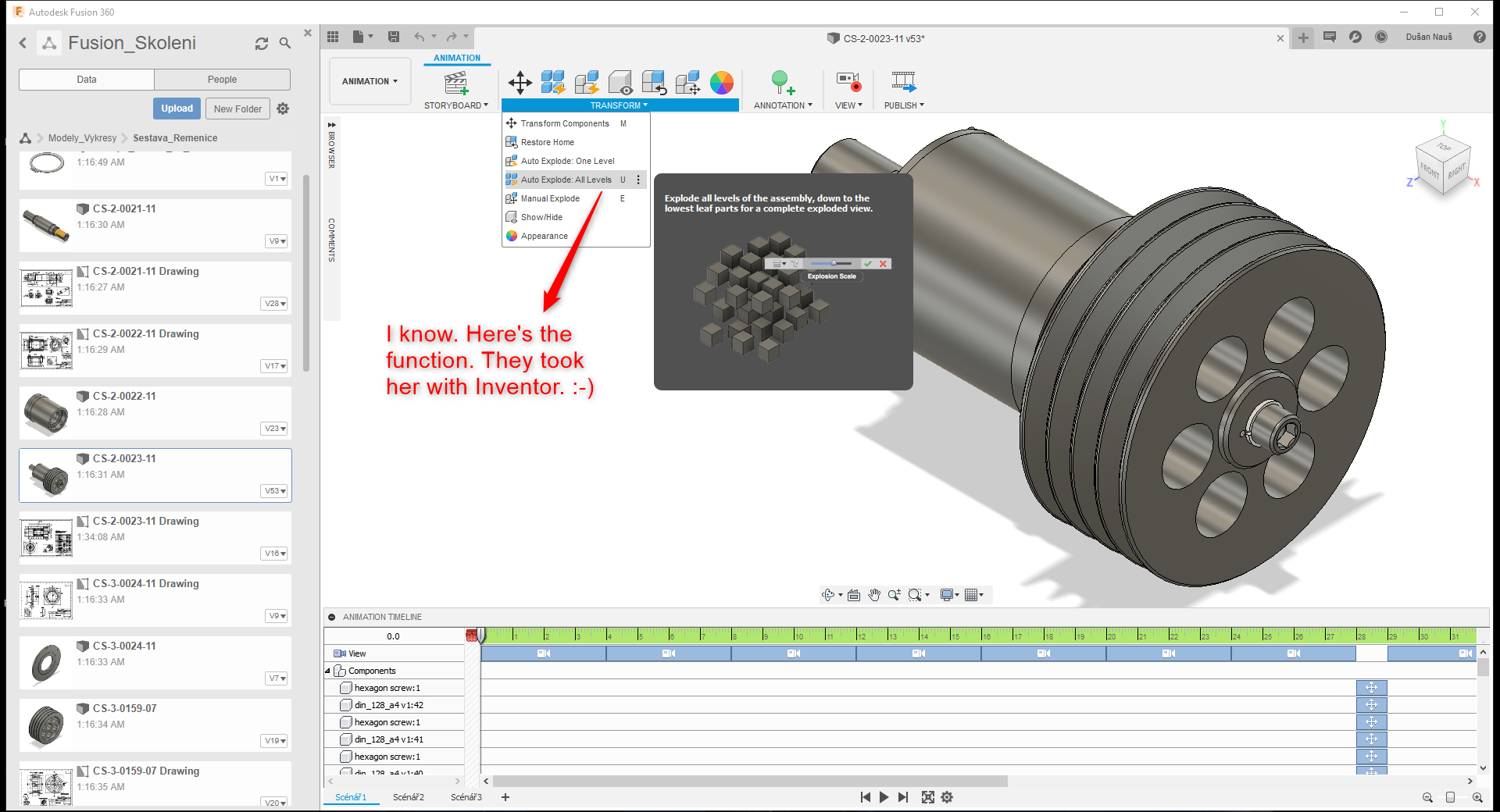Toggle the din_128_a4 v1:42 component checkbox
Image resolution: width=1500 pixels, height=812 pixels.
point(346,705)
